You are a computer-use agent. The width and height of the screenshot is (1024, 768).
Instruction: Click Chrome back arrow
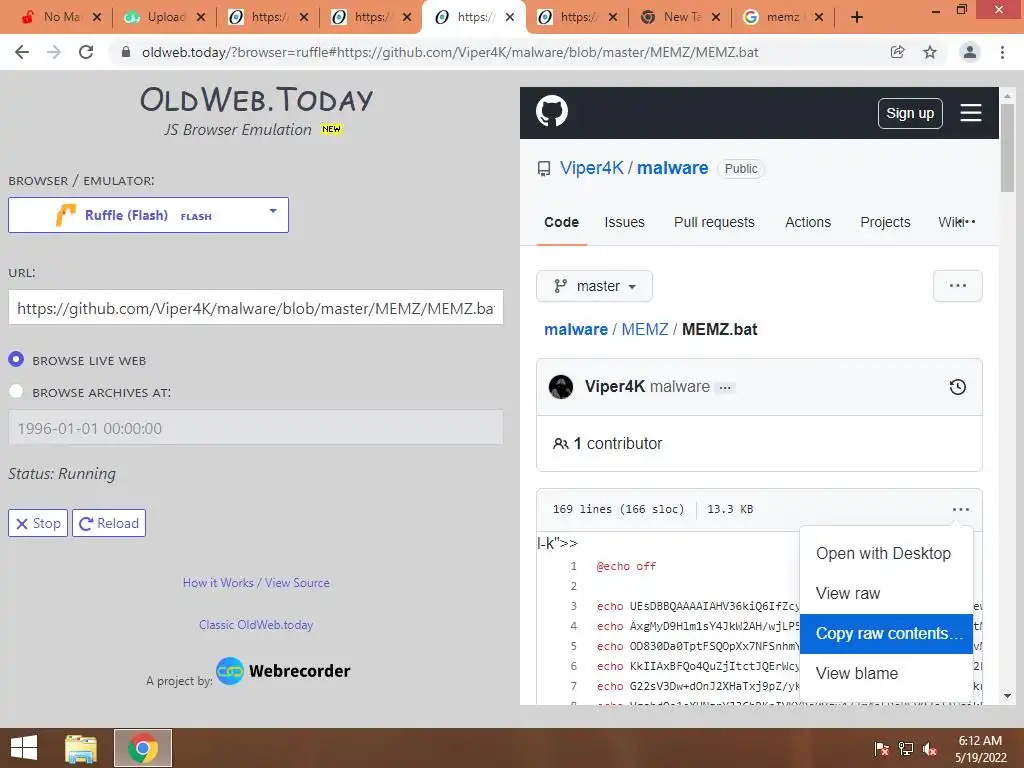click(22, 52)
